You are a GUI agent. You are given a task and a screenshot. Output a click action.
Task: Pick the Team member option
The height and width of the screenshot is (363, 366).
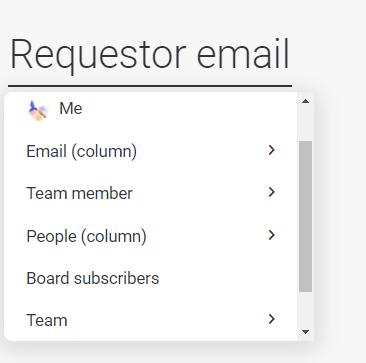pos(150,193)
